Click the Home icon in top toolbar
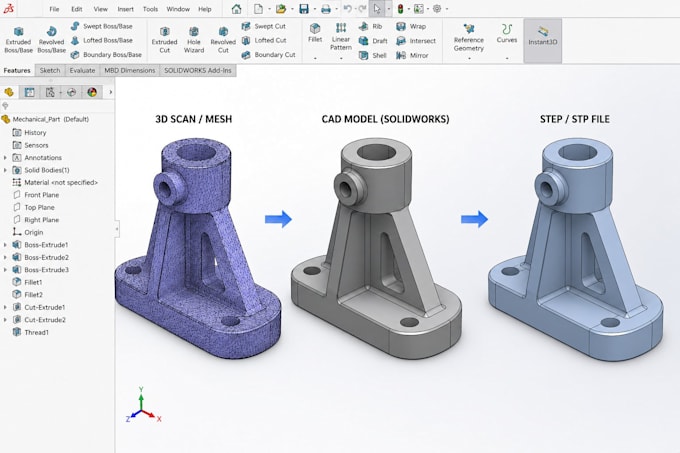680x453 pixels. coord(236,9)
